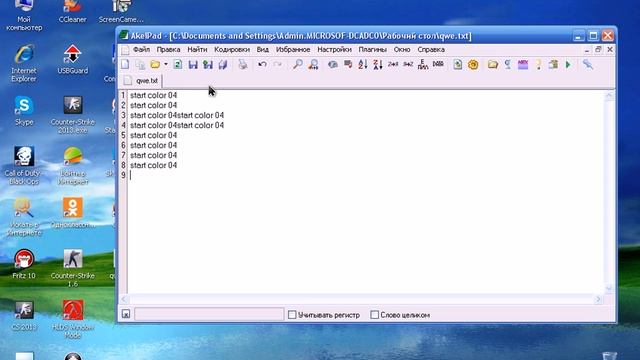Create a new document with the blank-page icon
The image size is (640, 360).
[125, 64]
